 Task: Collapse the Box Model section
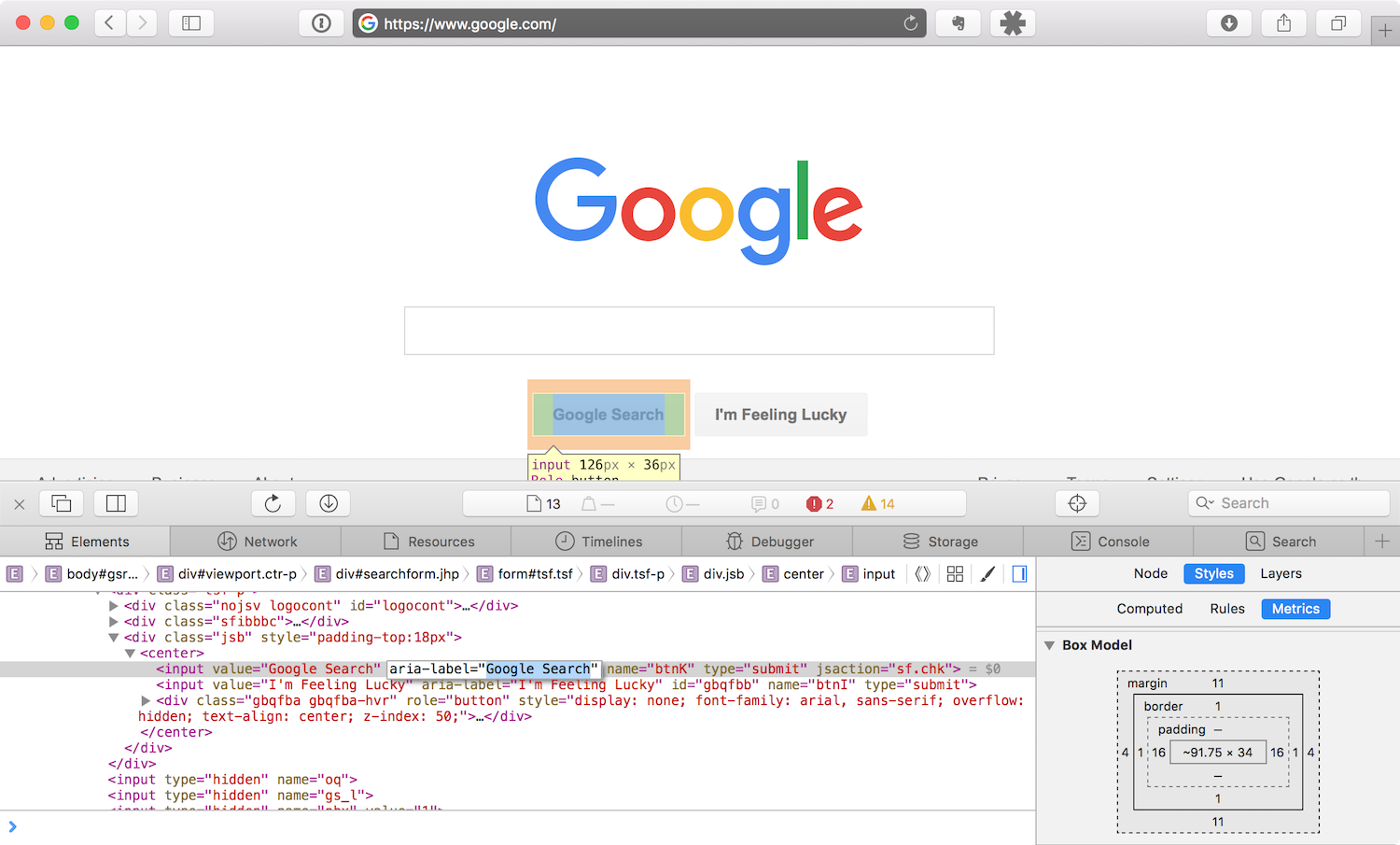pos(1049,644)
